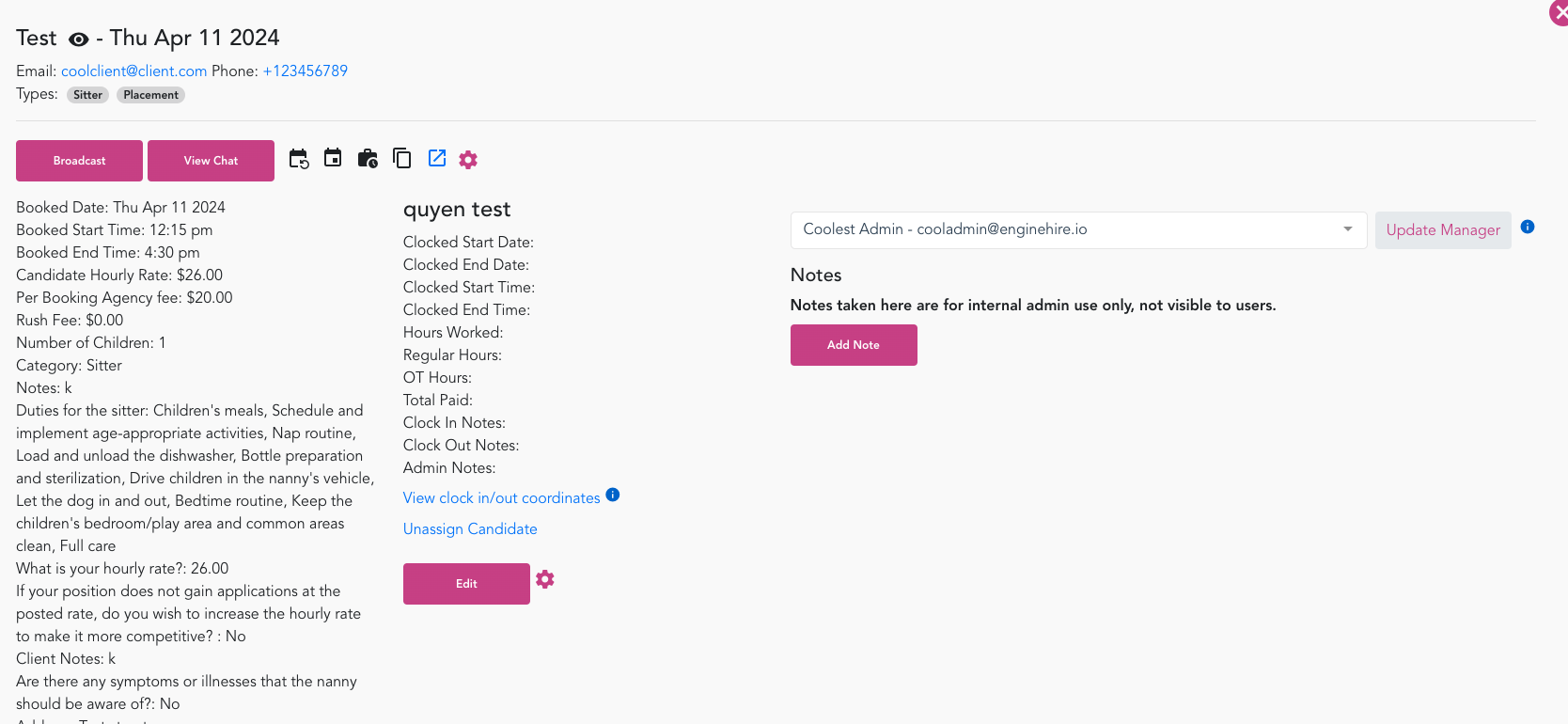Screen dimensions: 1568x724
Task: Open booking in new window icon
Action: click(x=437, y=158)
